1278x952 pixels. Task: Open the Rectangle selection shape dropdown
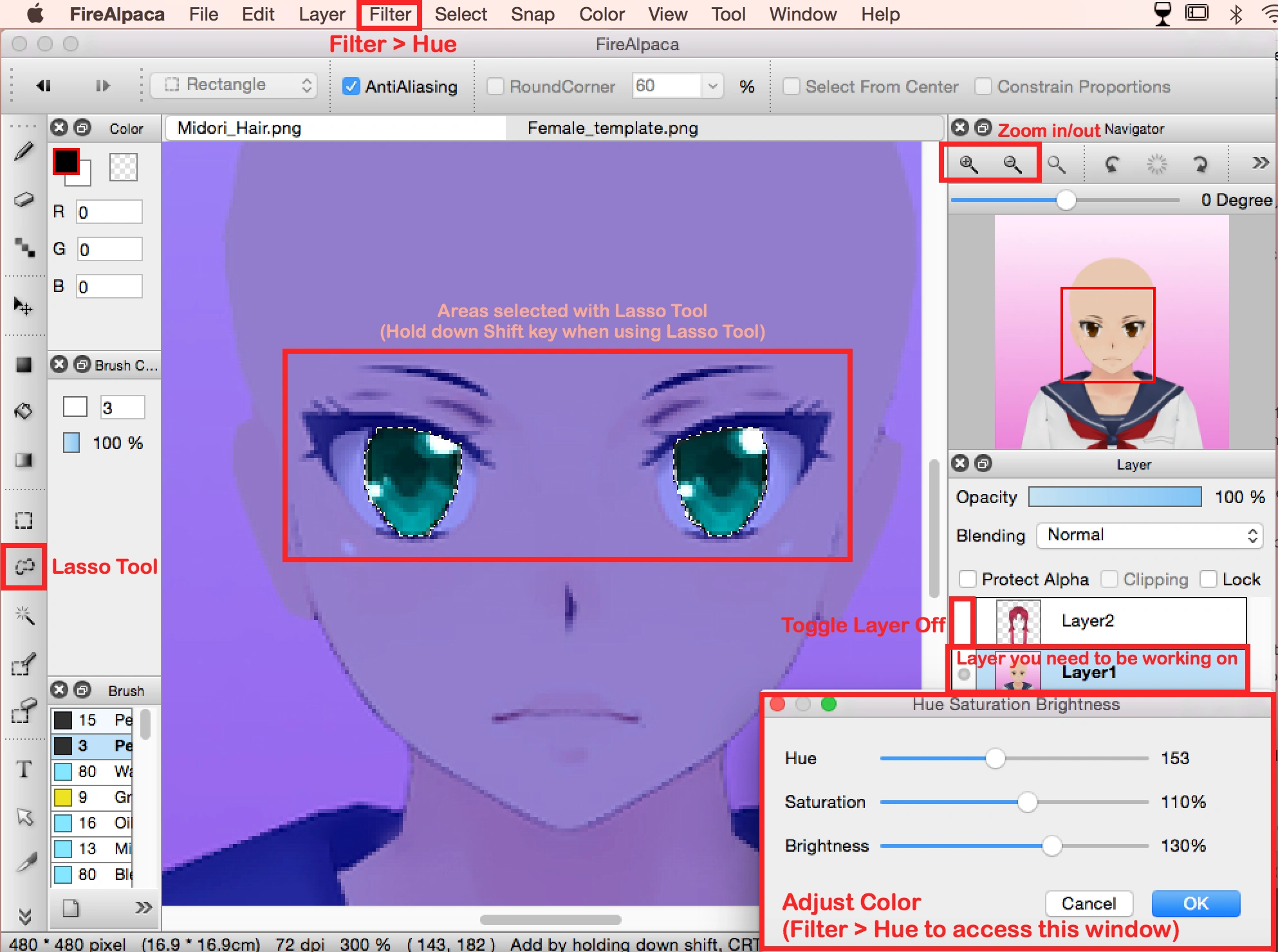tap(234, 85)
